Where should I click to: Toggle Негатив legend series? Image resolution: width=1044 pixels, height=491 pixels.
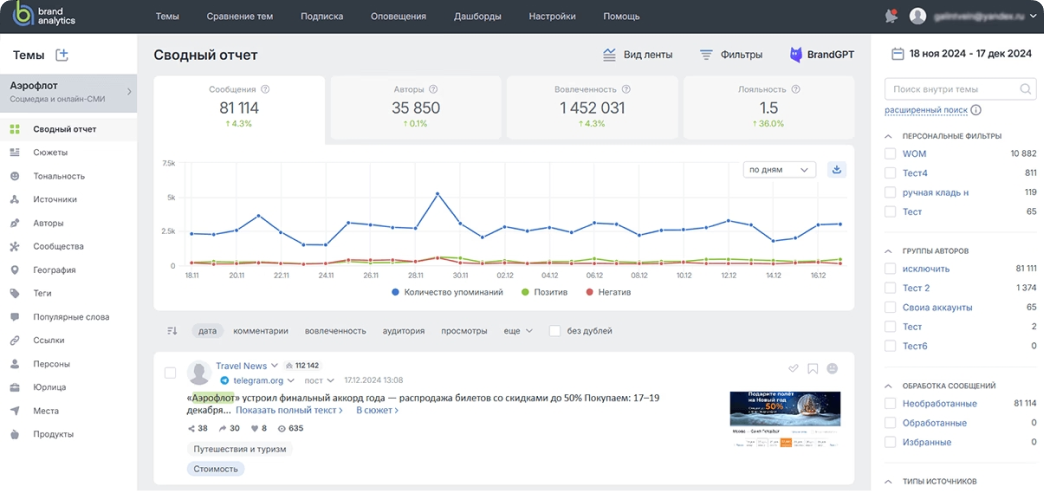click(x=608, y=292)
